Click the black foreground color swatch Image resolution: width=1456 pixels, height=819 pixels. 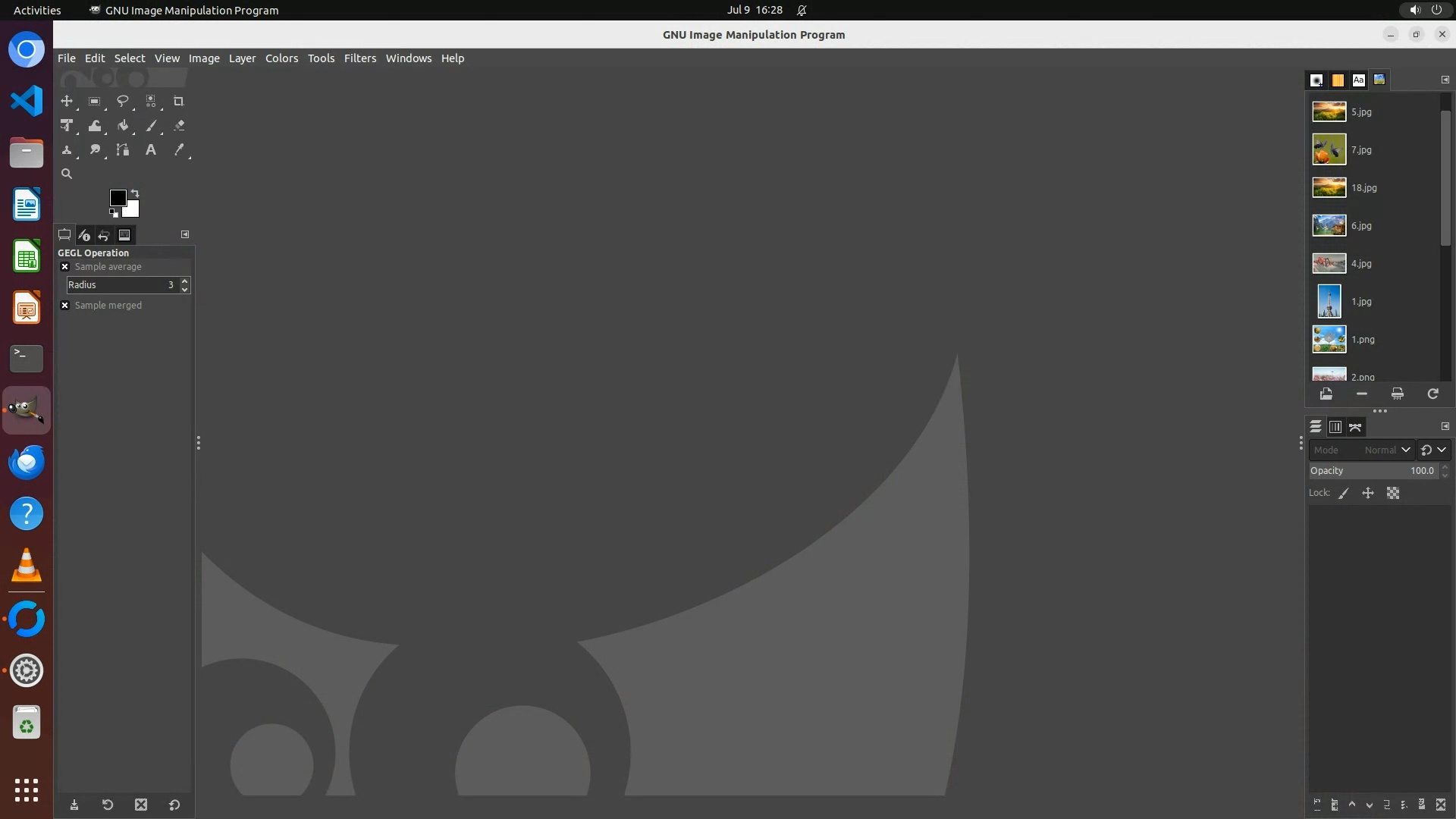[x=118, y=198]
